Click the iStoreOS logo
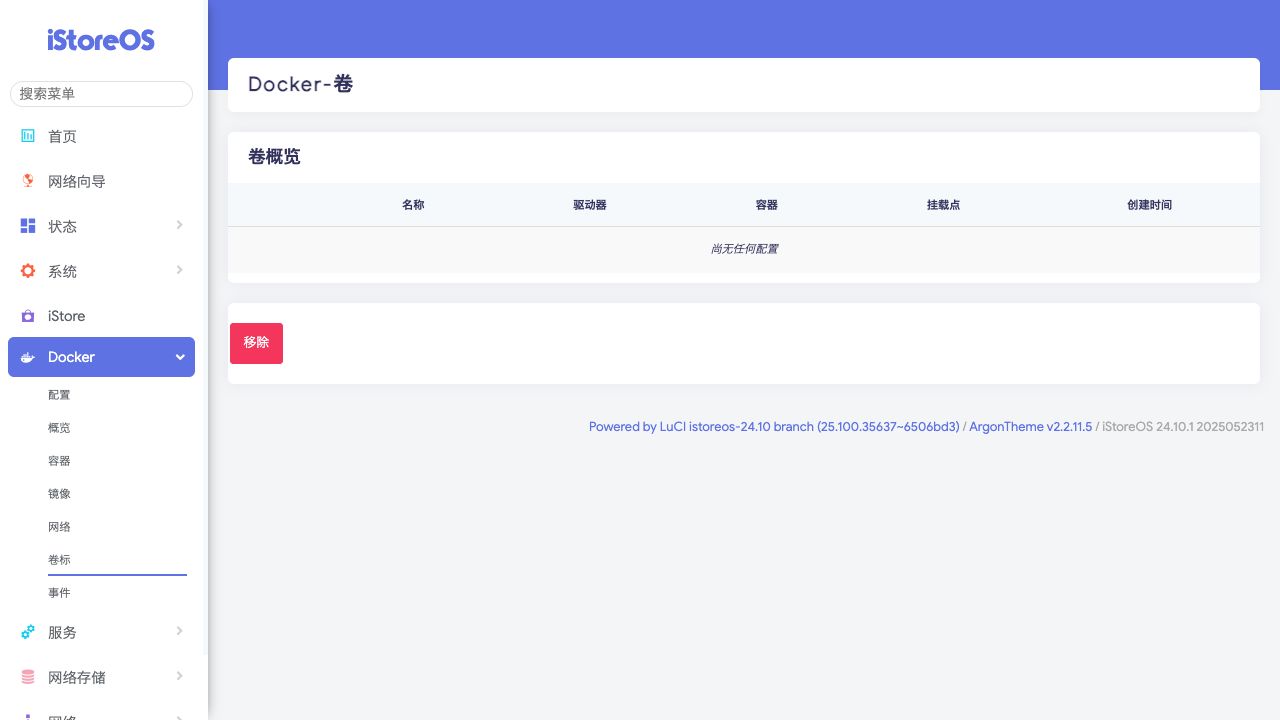This screenshot has height=720, width=1280. click(101, 40)
